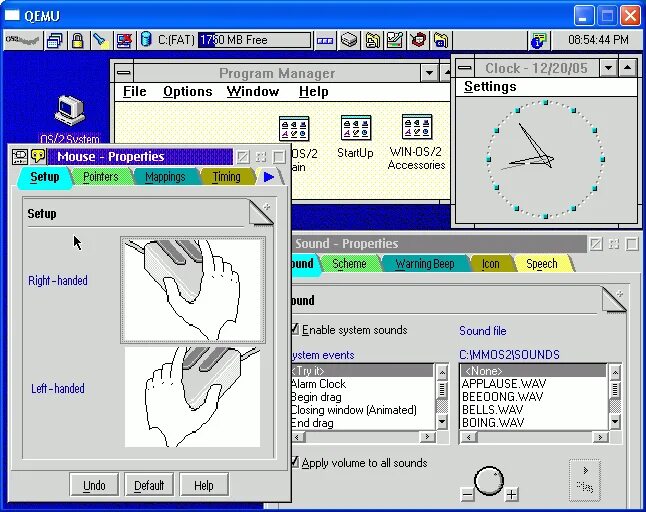Click the folder templates icon in WarpCenter tray
Image resolution: width=646 pixels, height=512 pixels.
(x=372, y=40)
